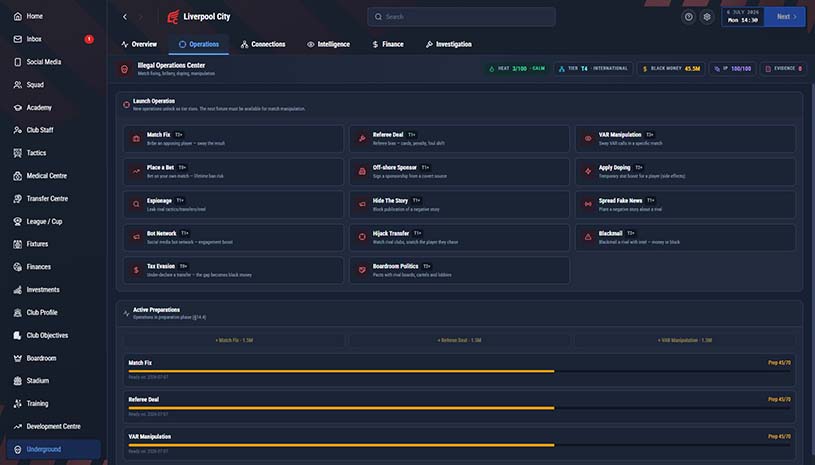This screenshot has width=815, height=465.
Task: Launch the VAR Manipulation operation
Action: [x=685, y=139]
